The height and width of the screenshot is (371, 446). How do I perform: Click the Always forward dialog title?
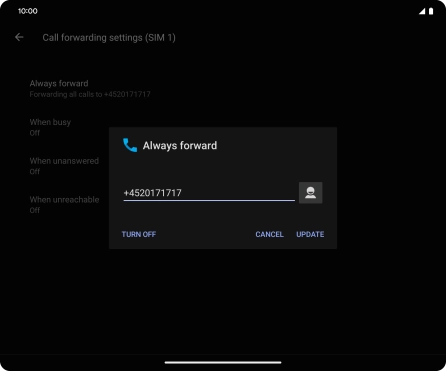click(x=180, y=146)
